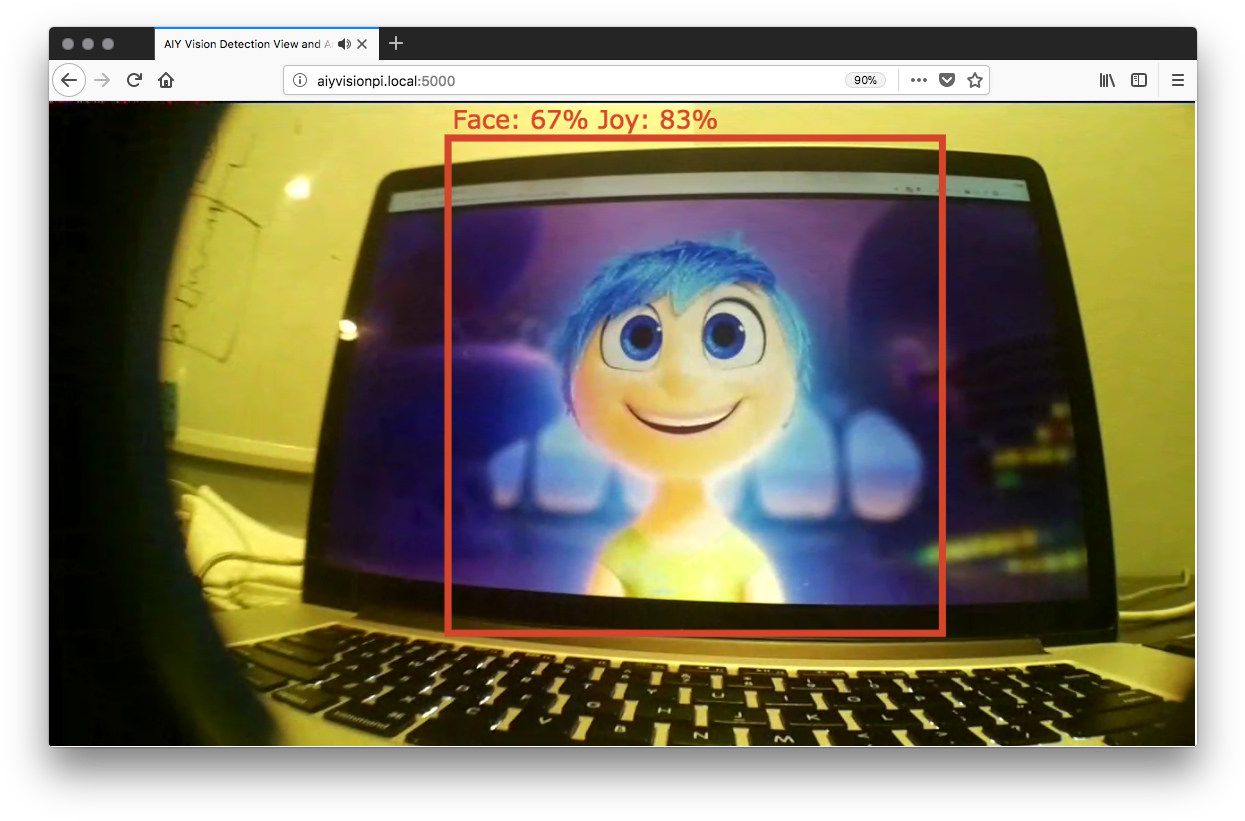
Task: Open the Firefox hamburger menu
Action: point(1178,80)
